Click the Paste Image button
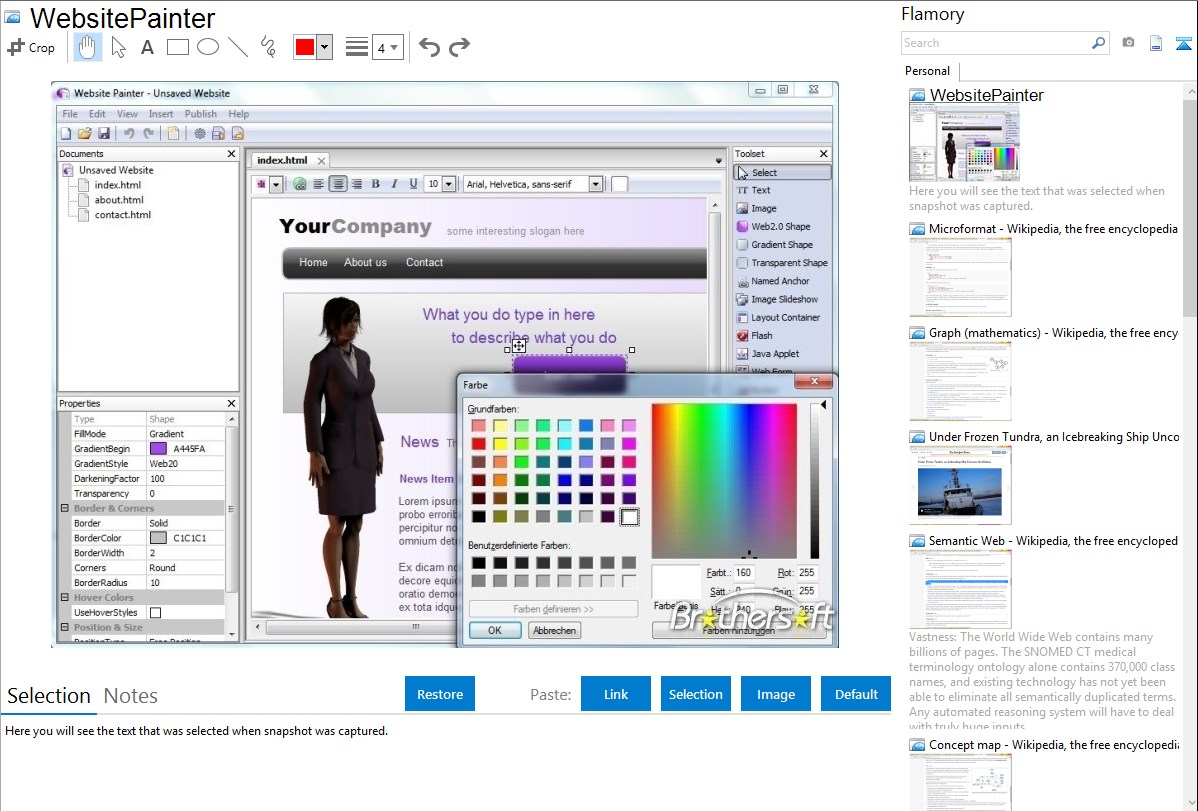 coord(776,694)
